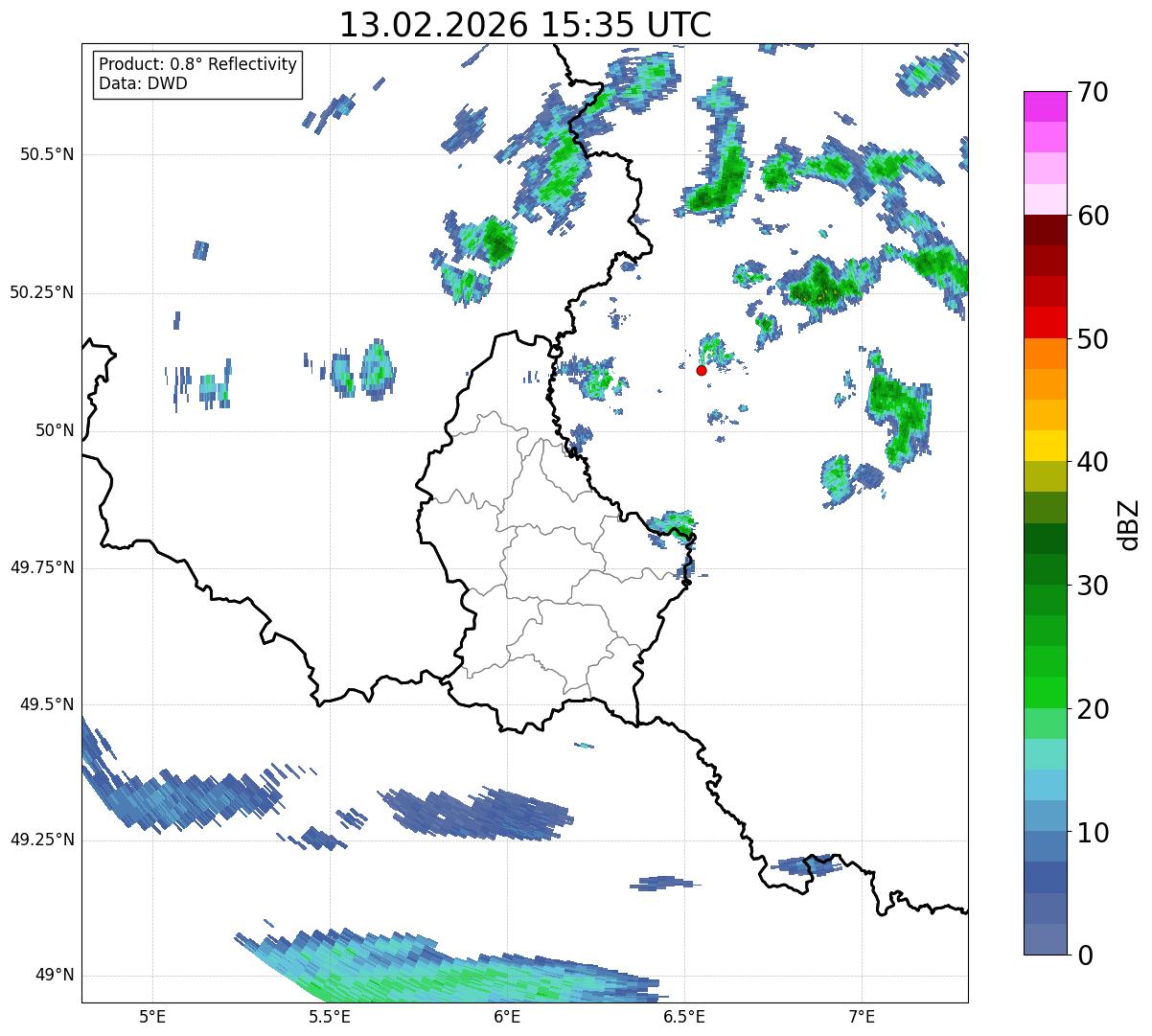Viewport: 1152px width, 1036px height.
Task: Click the title '13.02.2026 15:35 UTC'
Action: (525, 25)
